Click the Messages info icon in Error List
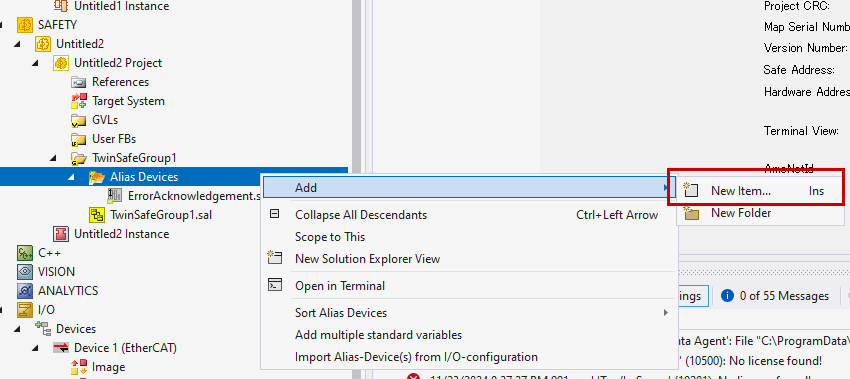850x379 pixels. coord(727,296)
